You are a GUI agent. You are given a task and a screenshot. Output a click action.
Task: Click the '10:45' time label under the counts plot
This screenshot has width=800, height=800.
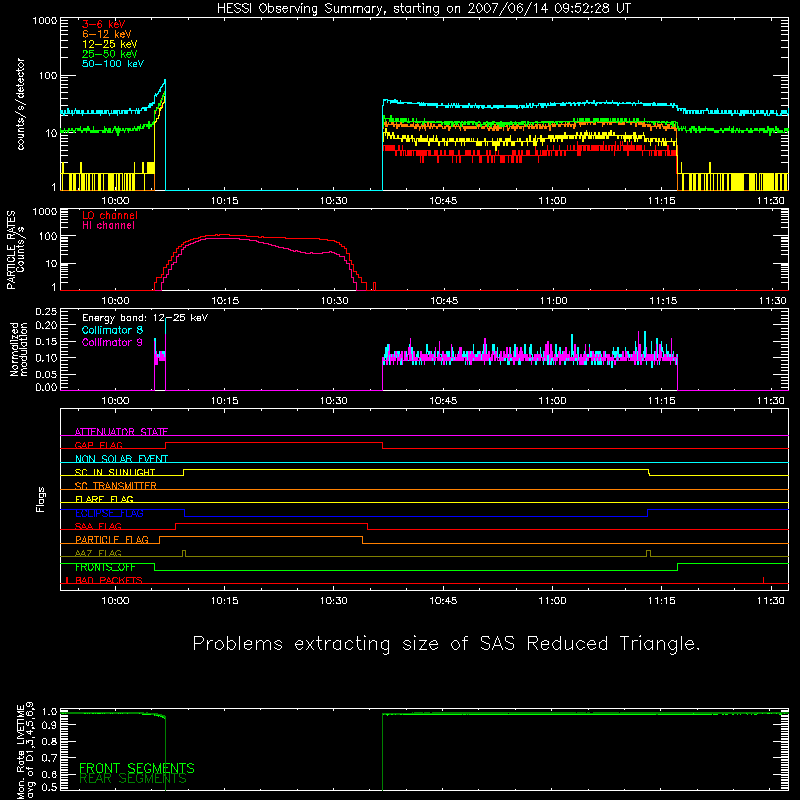[443, 201]
